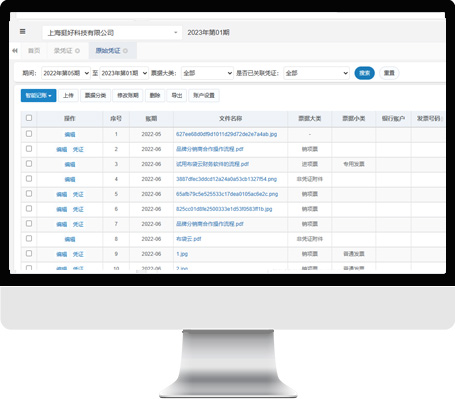Open the png file in row 4
Viewport: 455px width, 399px height.
pyautogui.click(x=226, y=179)
